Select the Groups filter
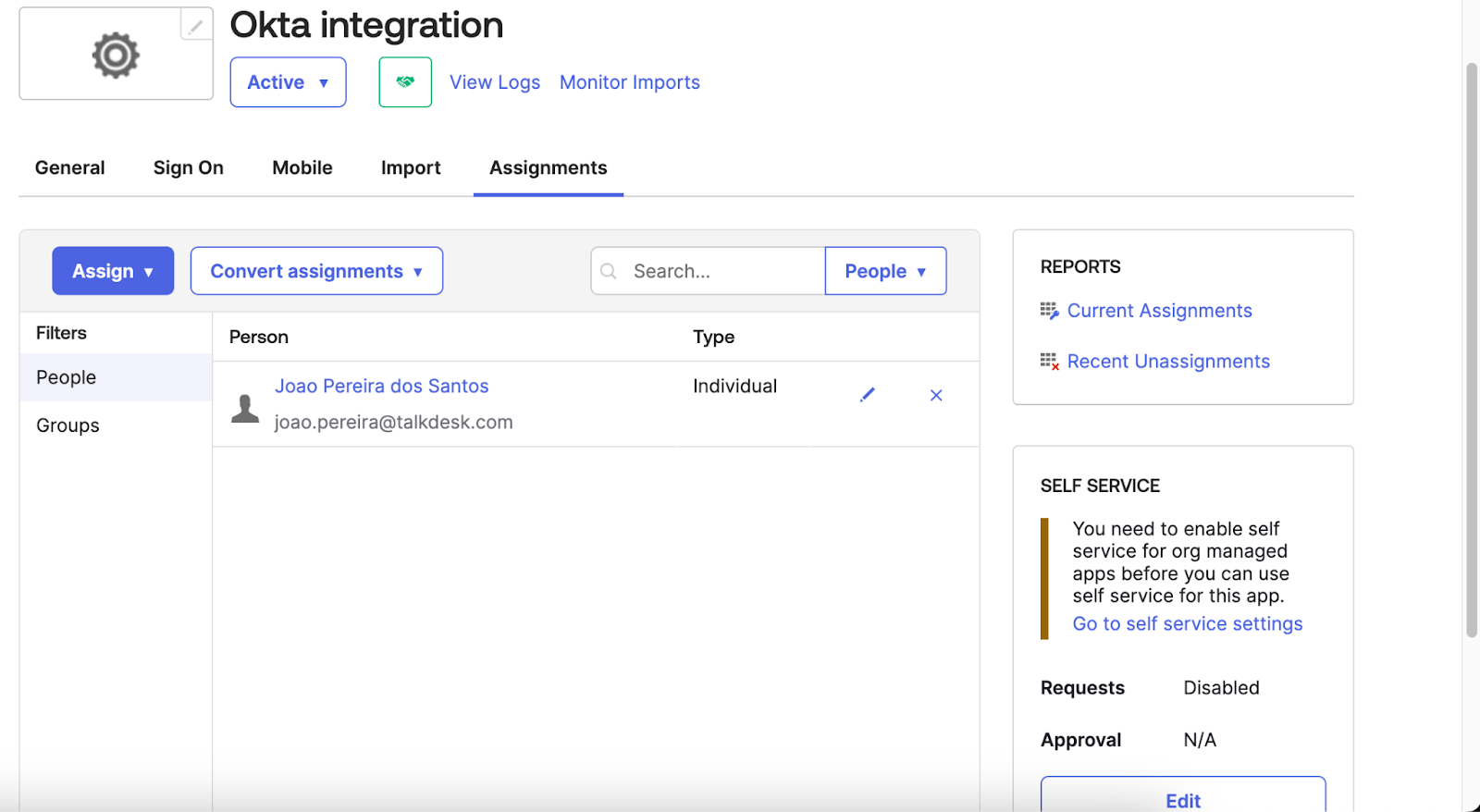This screenshot has height=812, width=1480. [x=116, y=425]
